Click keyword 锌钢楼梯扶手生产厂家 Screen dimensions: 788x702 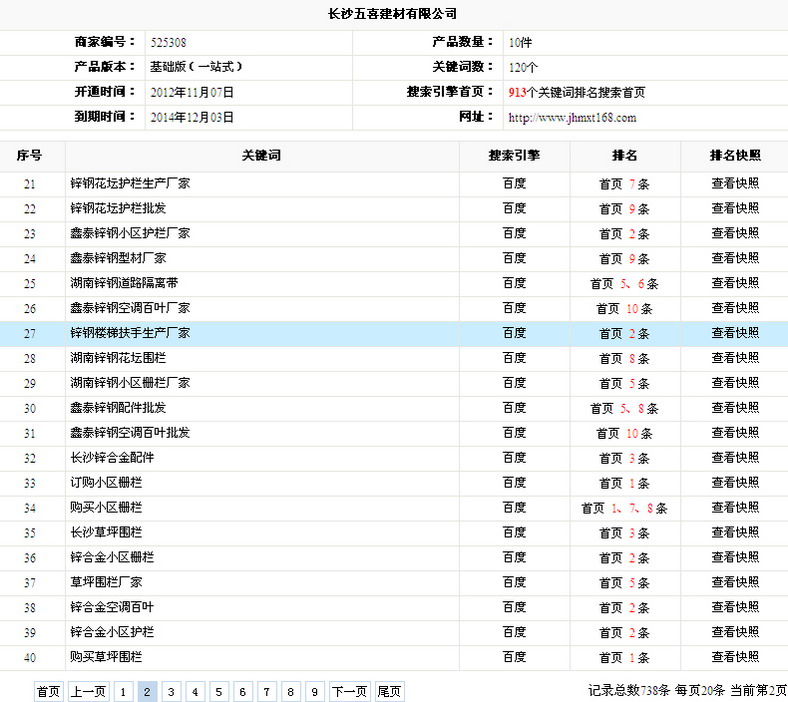(x=130, y=333)
